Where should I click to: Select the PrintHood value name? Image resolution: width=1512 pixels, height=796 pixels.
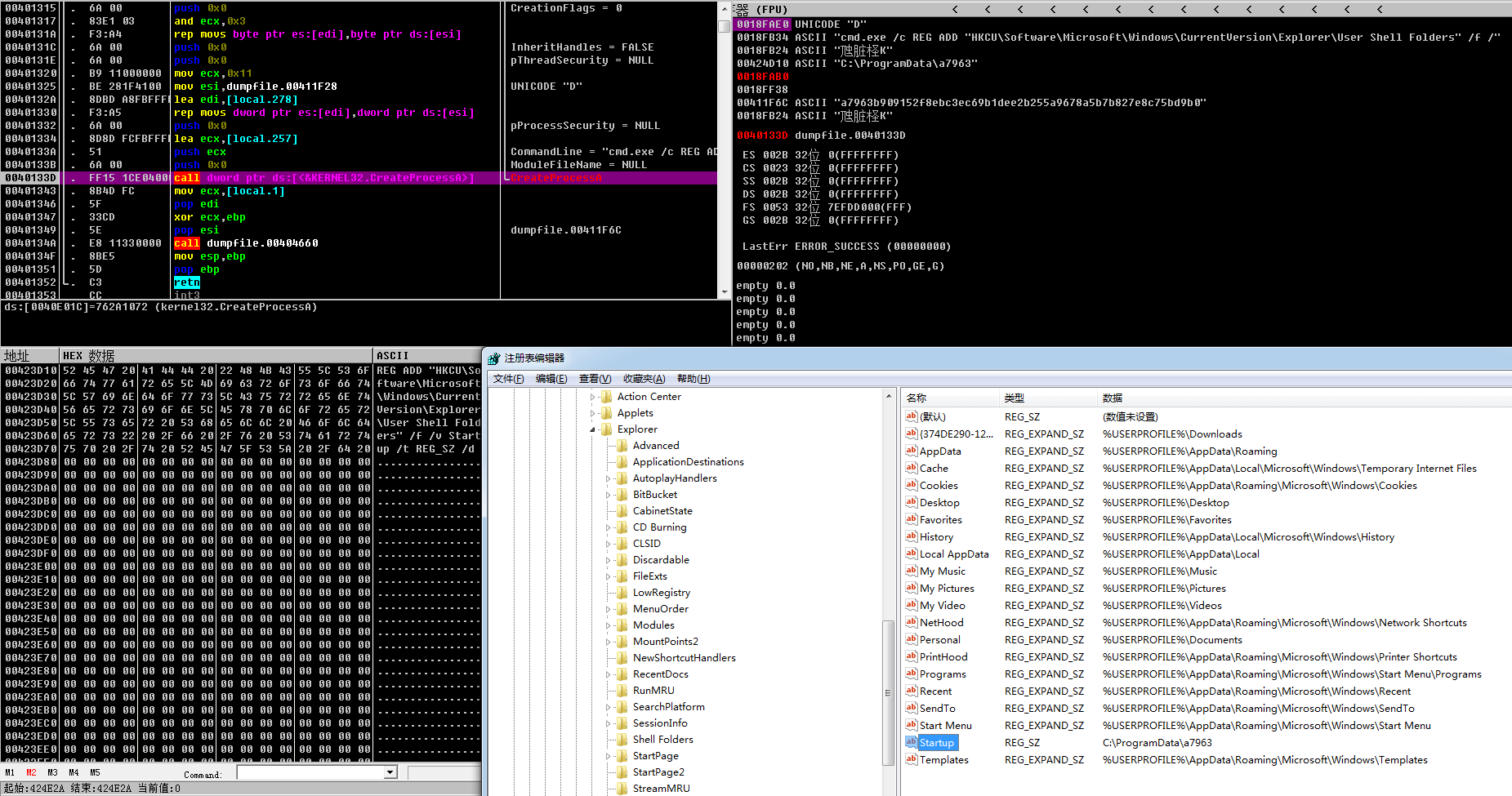click(x=943, y=656)
